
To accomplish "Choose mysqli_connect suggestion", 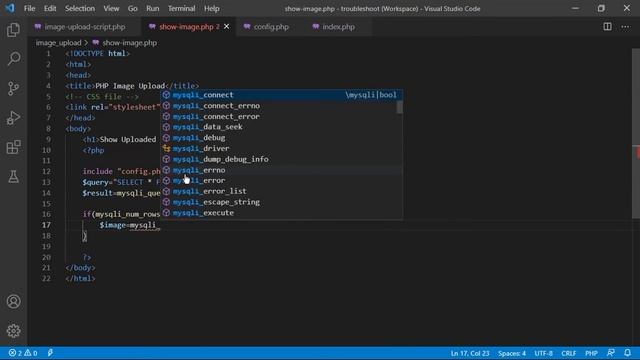I will coord(281,95).
